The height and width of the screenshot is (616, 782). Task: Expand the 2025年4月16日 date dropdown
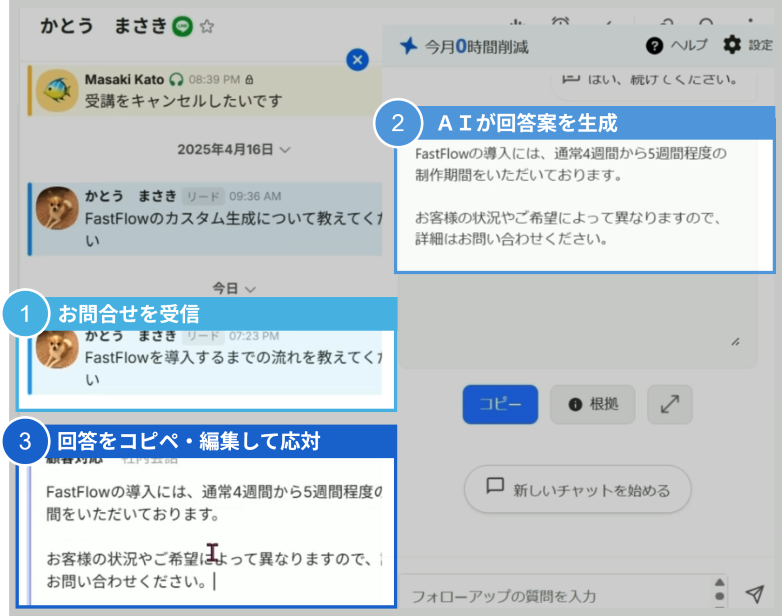(x=285, y=149)
